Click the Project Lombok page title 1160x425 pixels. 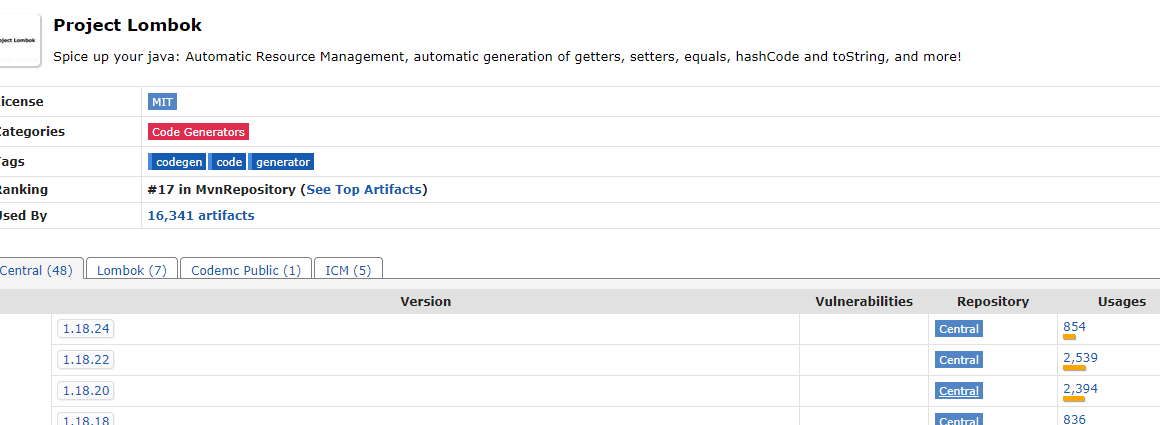(x=127, y=24)
